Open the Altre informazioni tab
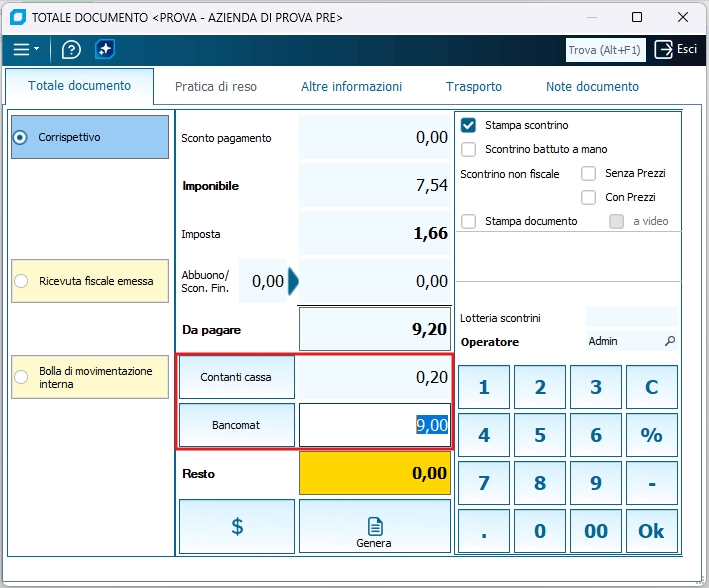Screen dimensions: 709x588 [x=351, y=86]
